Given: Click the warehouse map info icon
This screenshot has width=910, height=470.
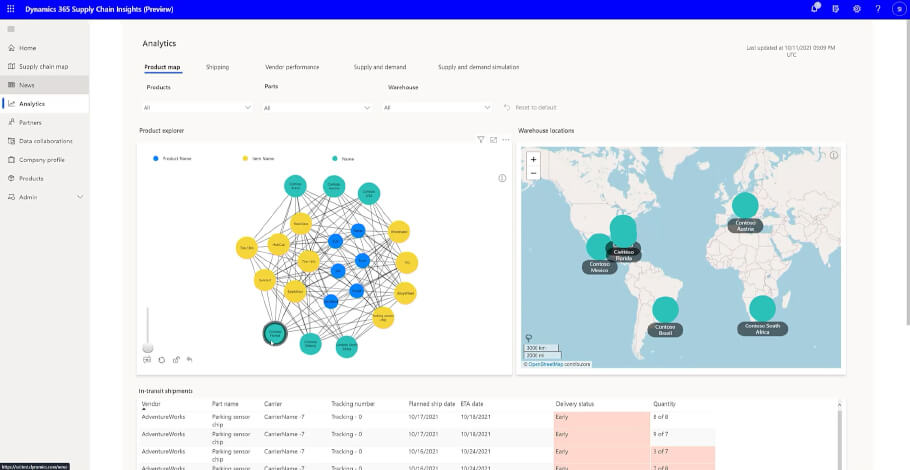Looking at the screenshot, I should [833, 156].
